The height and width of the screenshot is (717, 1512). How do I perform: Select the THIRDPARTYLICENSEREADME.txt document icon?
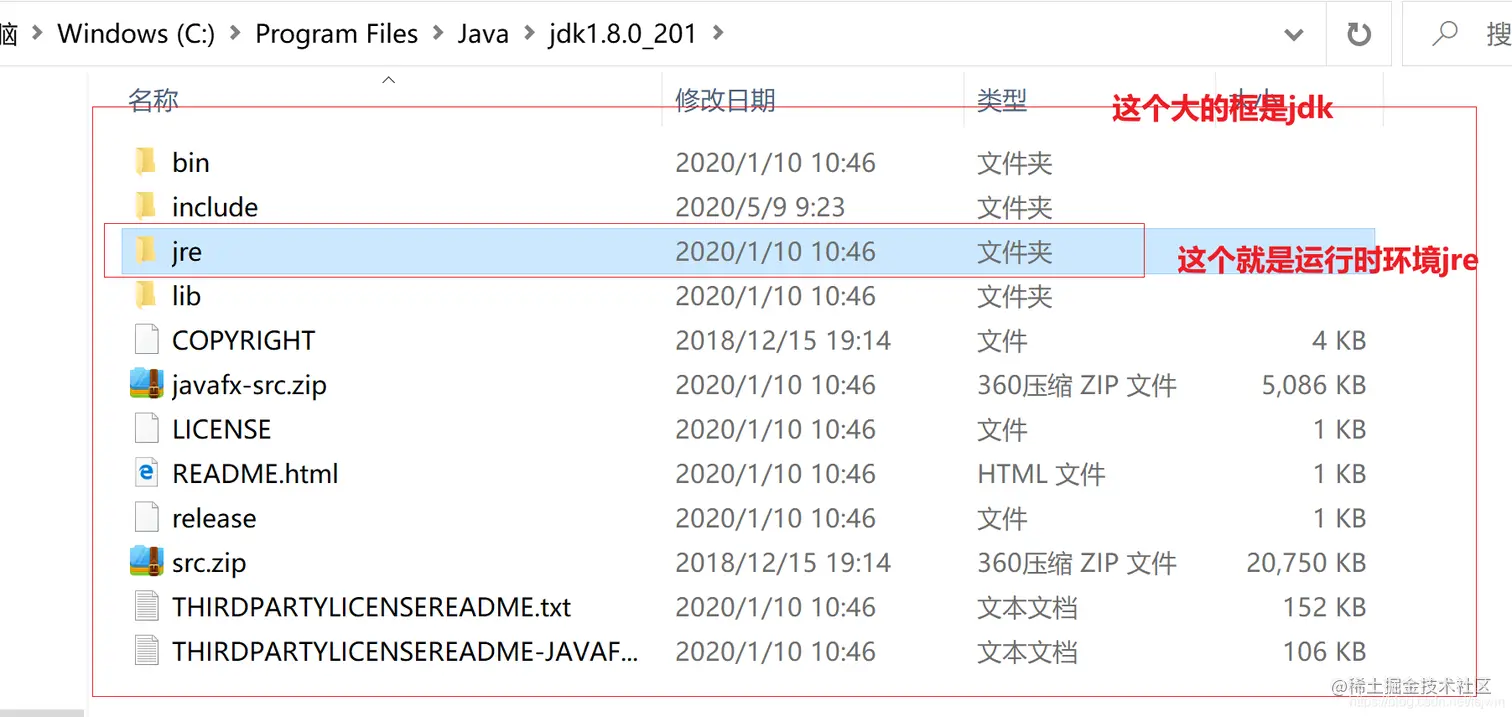tap(146, 607)
